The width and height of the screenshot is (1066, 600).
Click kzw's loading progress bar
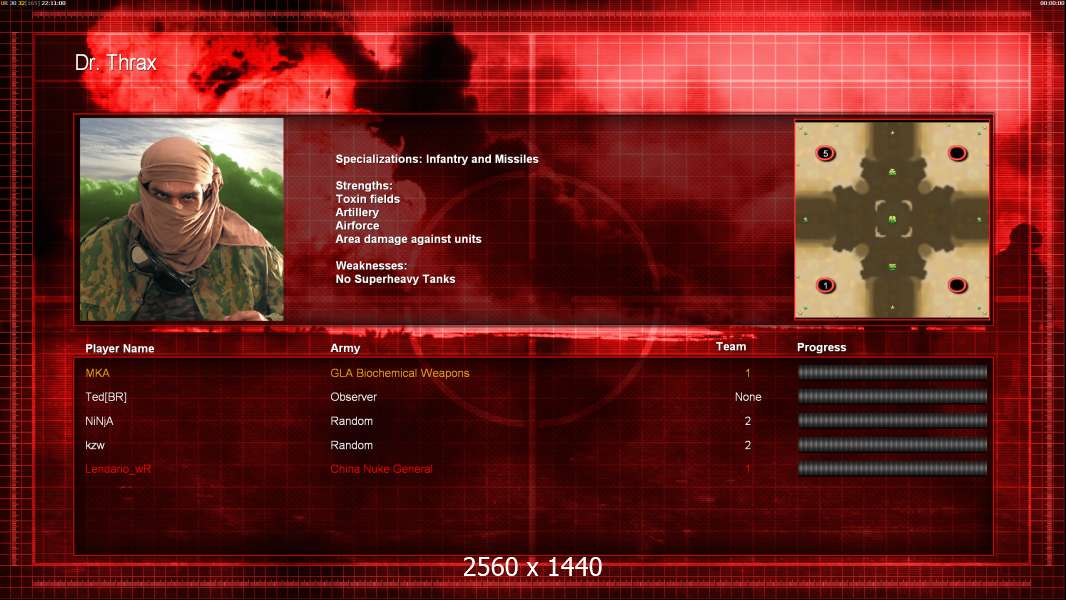pos(892,445)
